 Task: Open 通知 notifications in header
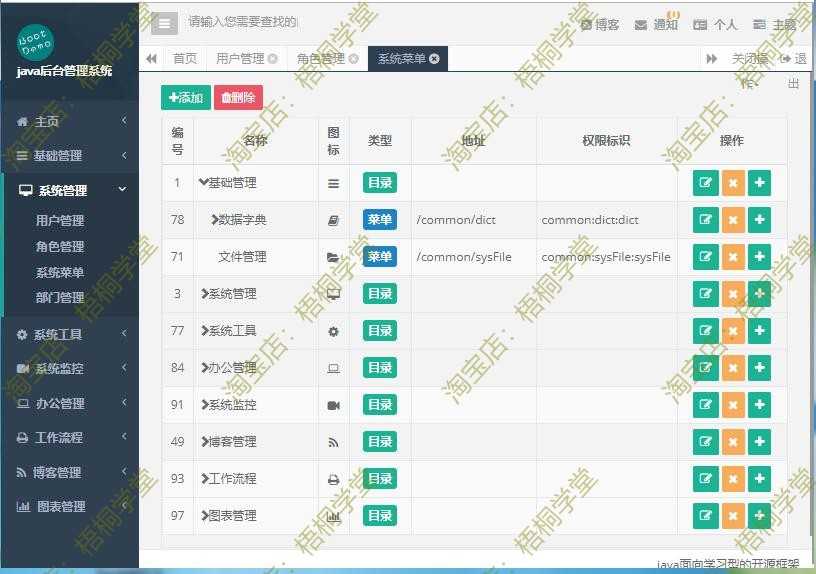tap(657, 24)
